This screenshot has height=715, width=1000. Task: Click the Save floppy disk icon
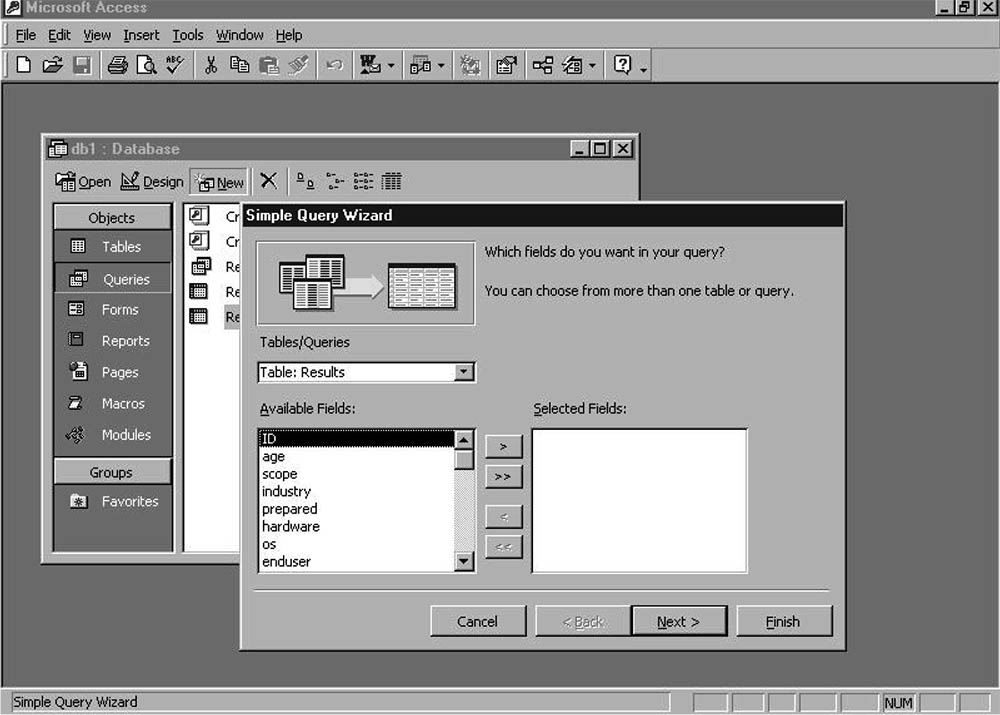point(82,65)
